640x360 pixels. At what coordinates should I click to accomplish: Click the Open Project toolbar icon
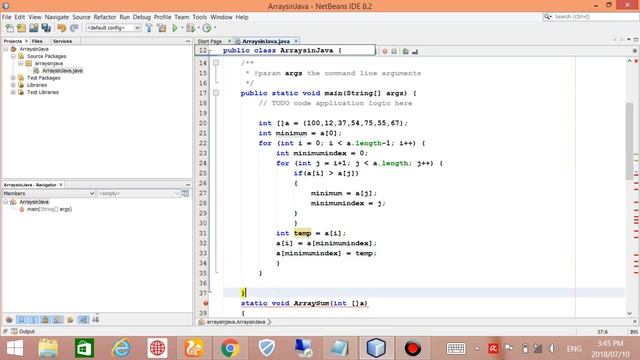[33, 28]
